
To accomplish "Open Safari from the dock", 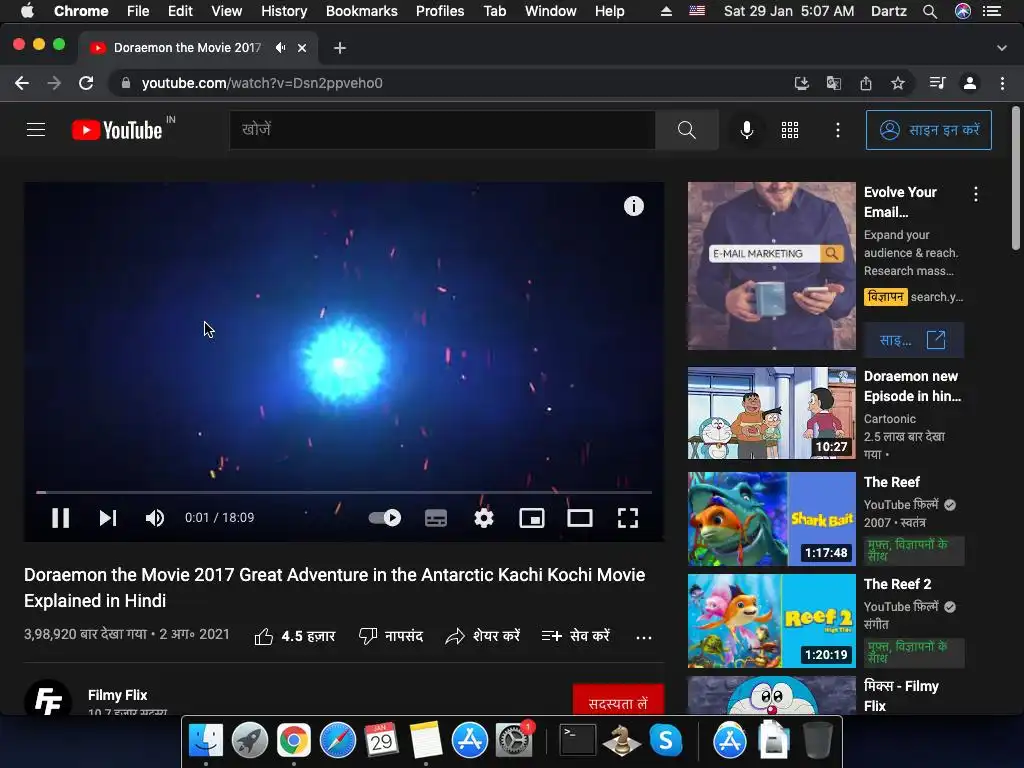I will click(338, 741).
